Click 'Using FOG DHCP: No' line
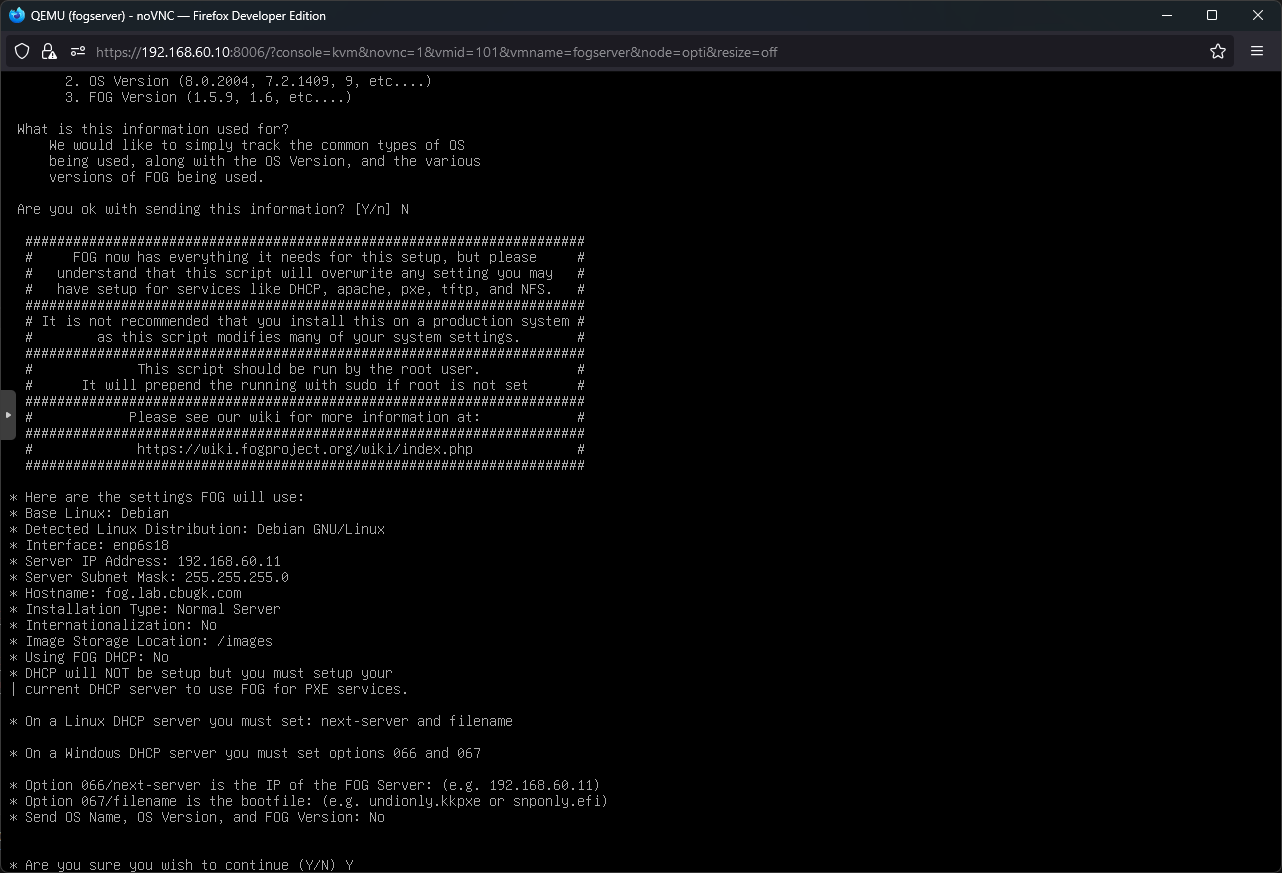Image resolution: width=1282 pixels, height=873 pixels. tap(89, 657)
